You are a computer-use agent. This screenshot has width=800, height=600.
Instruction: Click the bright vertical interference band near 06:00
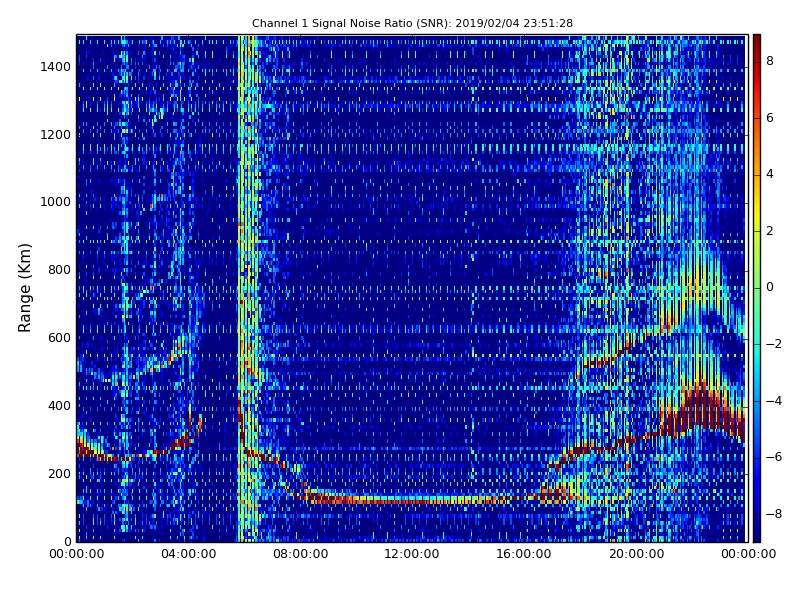click(248, 288)
